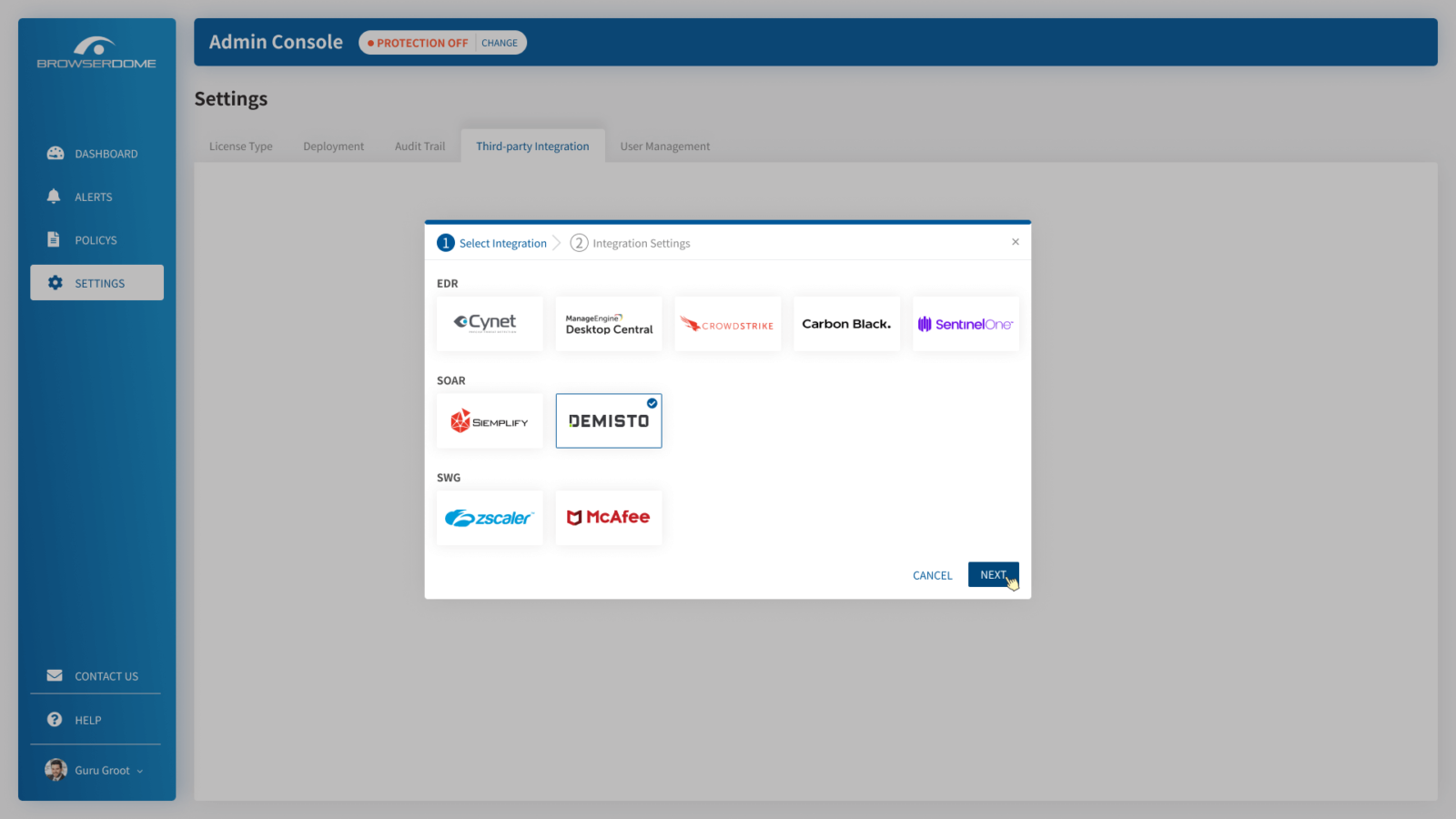Toggle the checkmark on Demisto card
1456x819 pixels.
click(x=652, y=403)
